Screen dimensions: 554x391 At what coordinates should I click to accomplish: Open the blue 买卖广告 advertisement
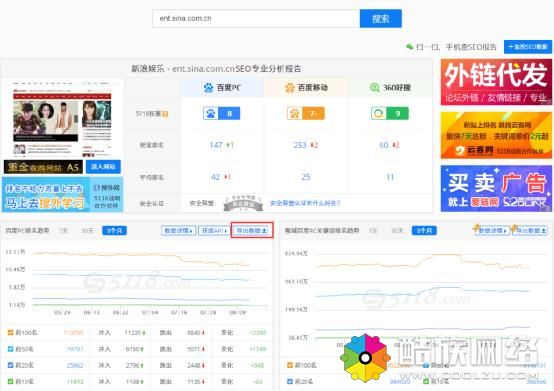coord(496,189)
